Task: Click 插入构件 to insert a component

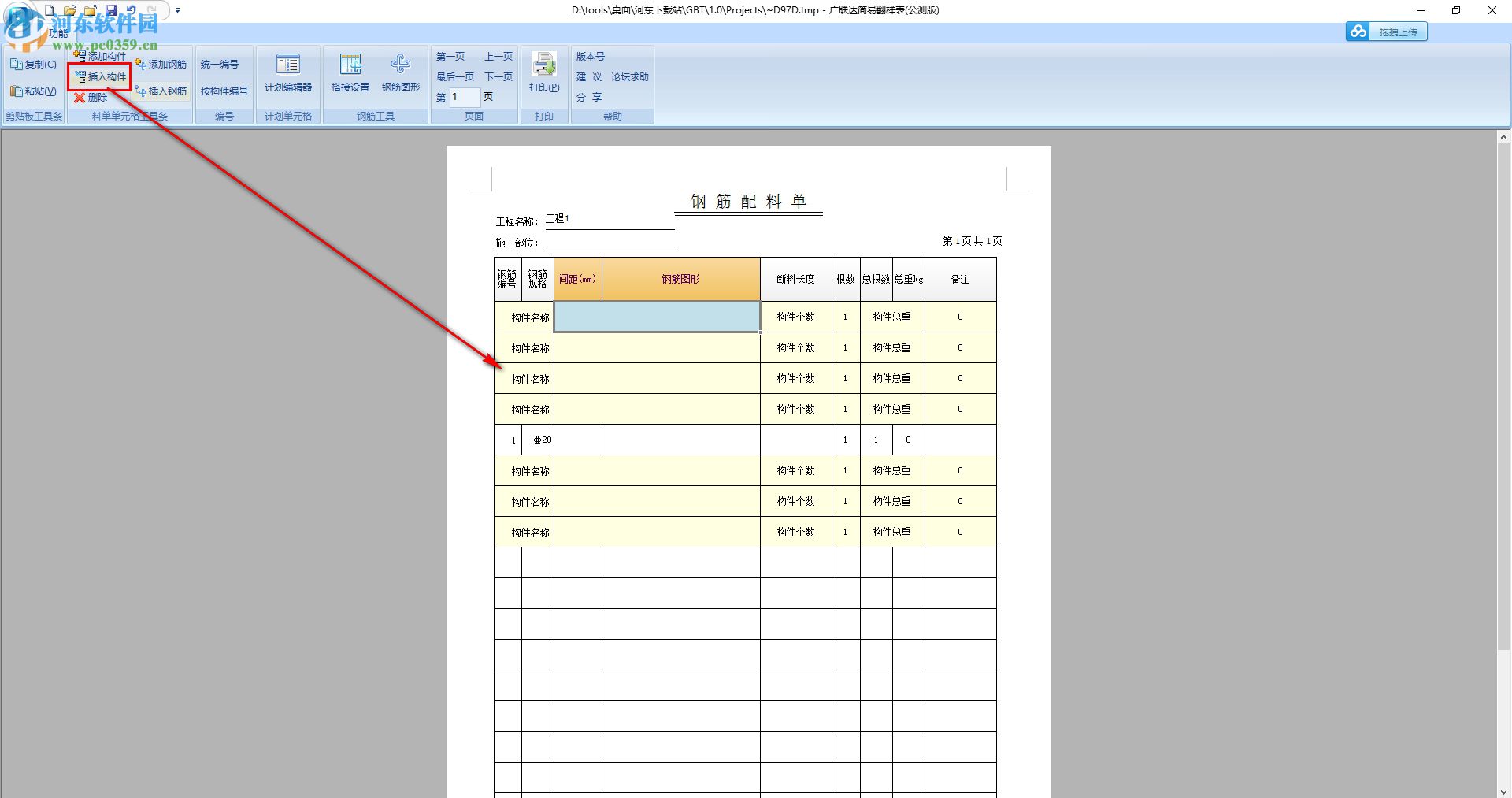Action: (100, 77)
